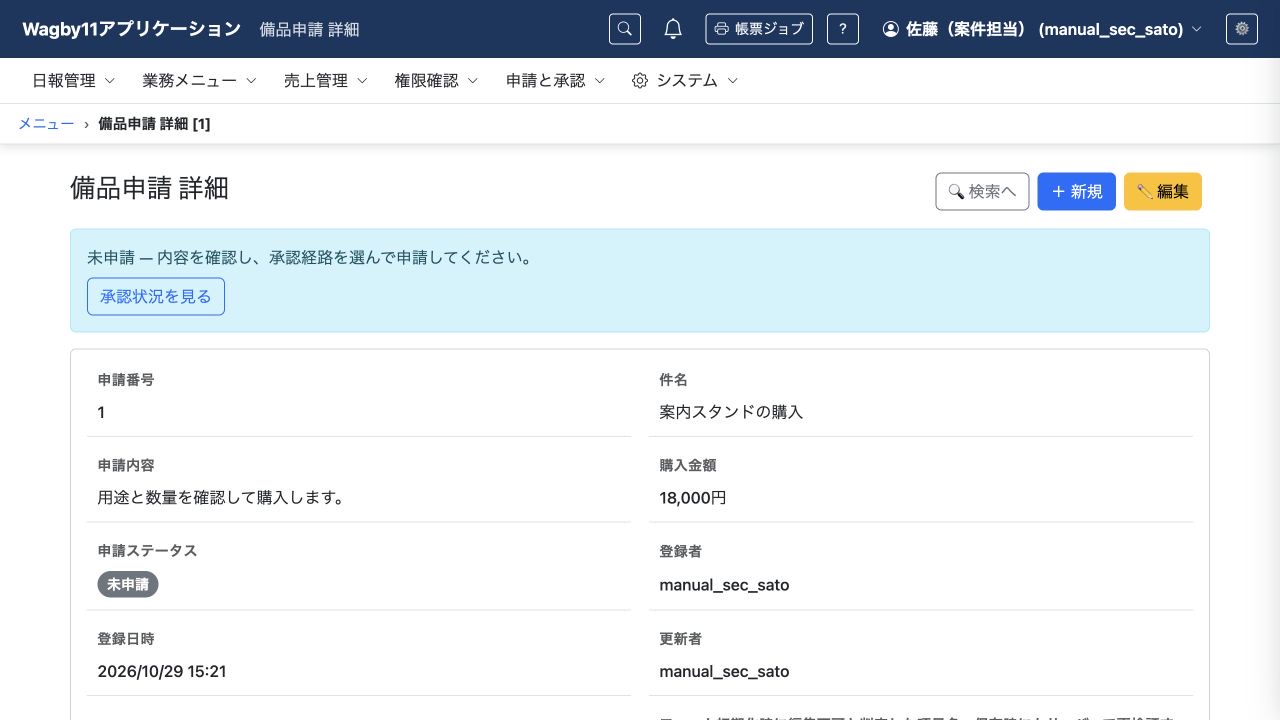The width and height of the screenshot is (1280, 720).
Task: Click 申請内容 text 用途と数量を確認して購入します。
Action: 221,497
